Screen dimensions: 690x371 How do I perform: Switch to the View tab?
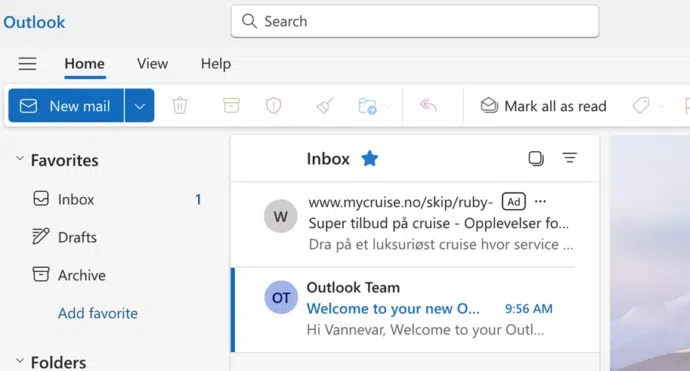[x=152, y=64]
